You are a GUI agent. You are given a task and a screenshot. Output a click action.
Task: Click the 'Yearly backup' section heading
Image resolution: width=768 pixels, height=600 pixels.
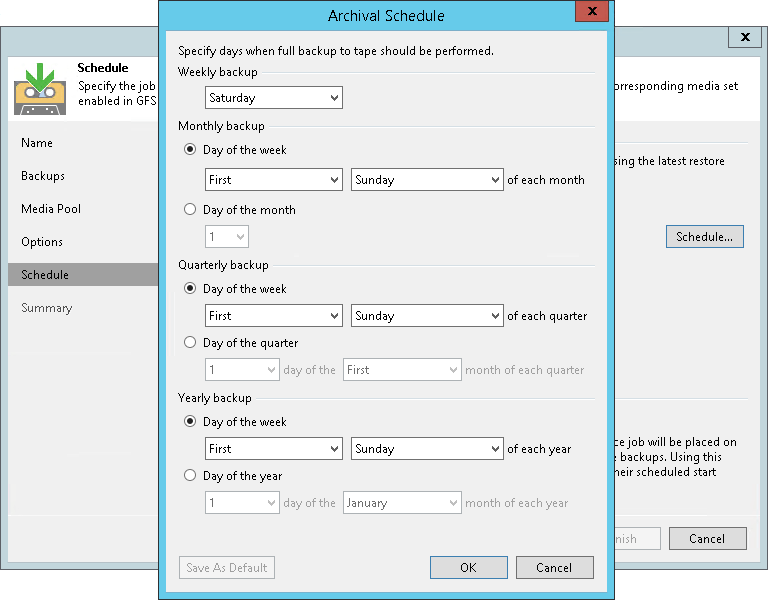pos(215,398)
